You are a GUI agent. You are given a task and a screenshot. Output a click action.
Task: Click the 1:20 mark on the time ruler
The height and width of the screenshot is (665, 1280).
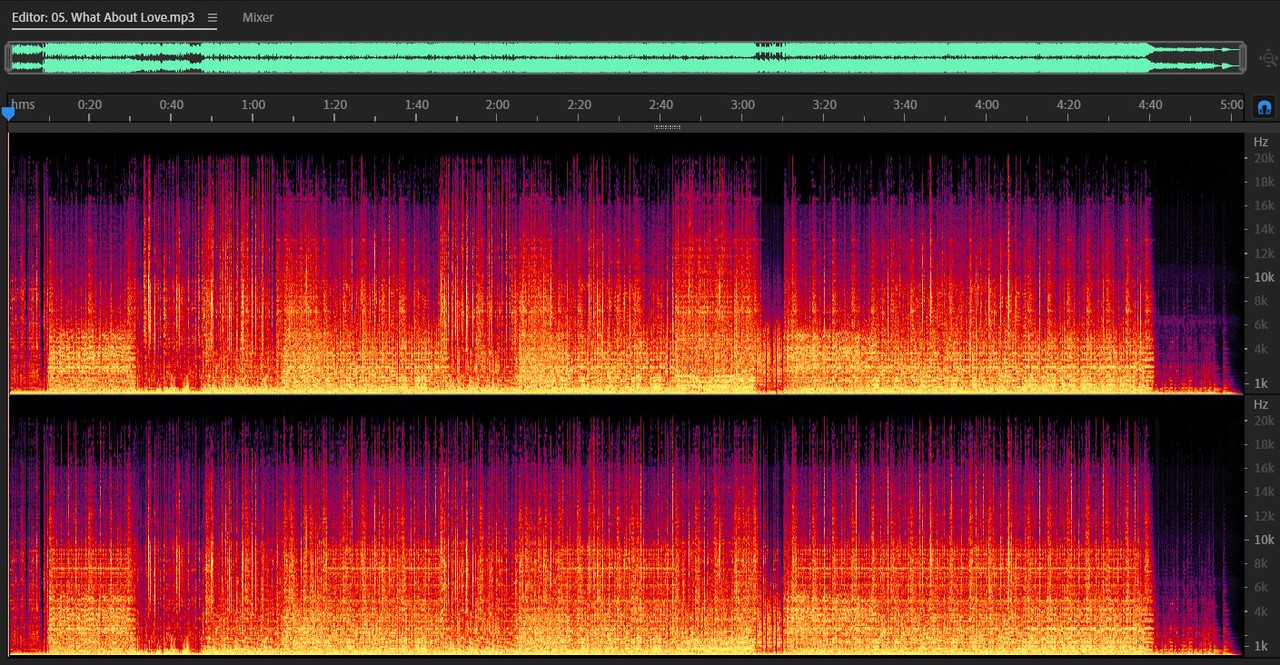[x=334, y=104]
